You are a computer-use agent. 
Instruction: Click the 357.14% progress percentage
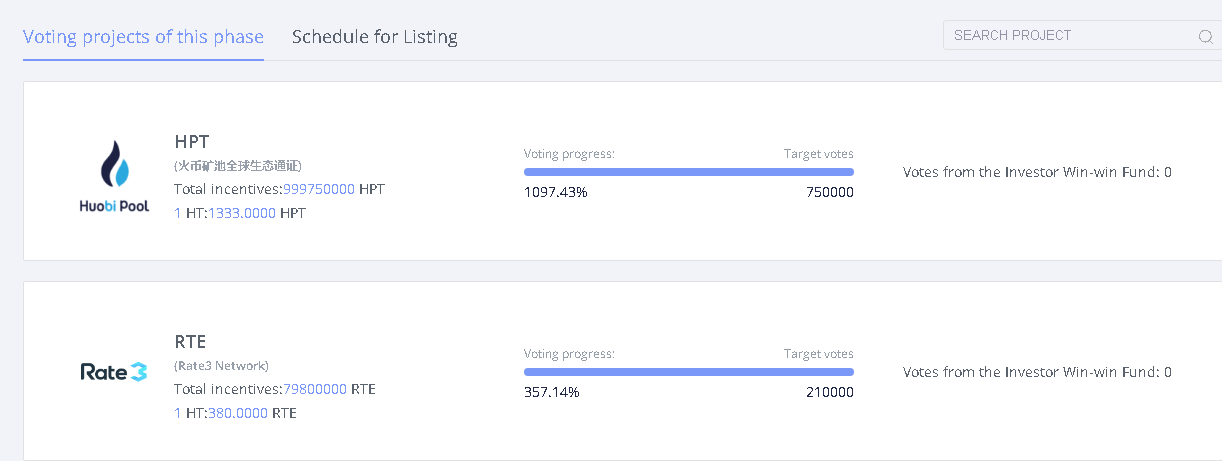[x=551, y=392]
